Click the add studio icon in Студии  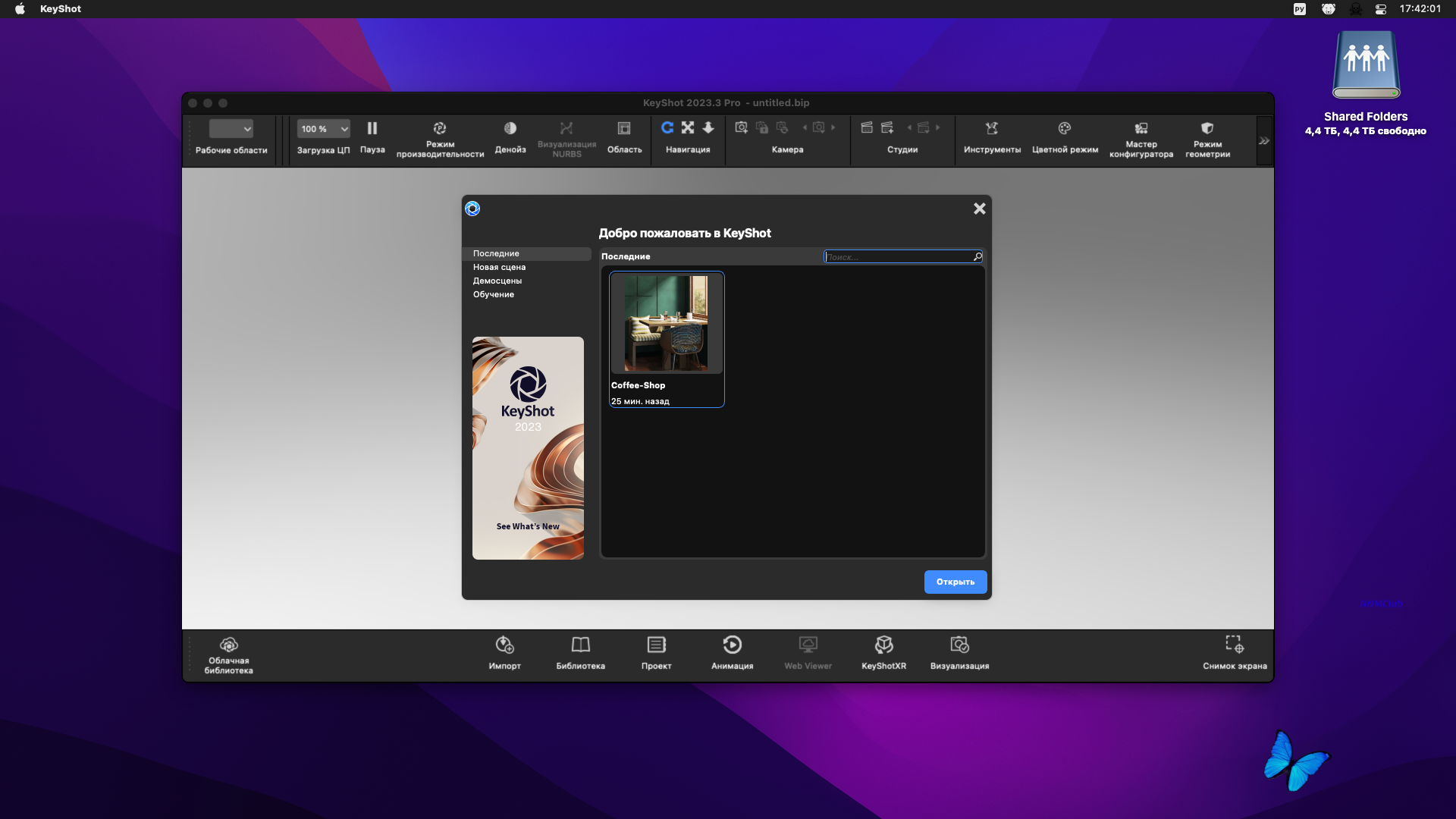click(887, 127)
